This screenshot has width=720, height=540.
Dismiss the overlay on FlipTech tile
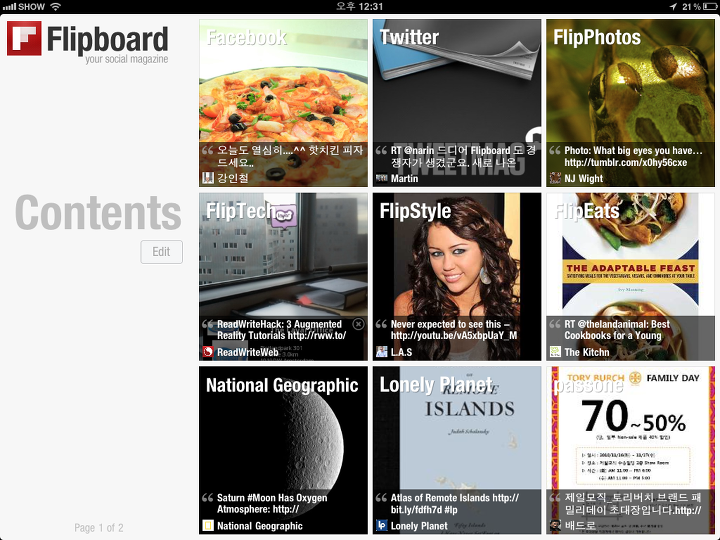[x=358, y=324]
